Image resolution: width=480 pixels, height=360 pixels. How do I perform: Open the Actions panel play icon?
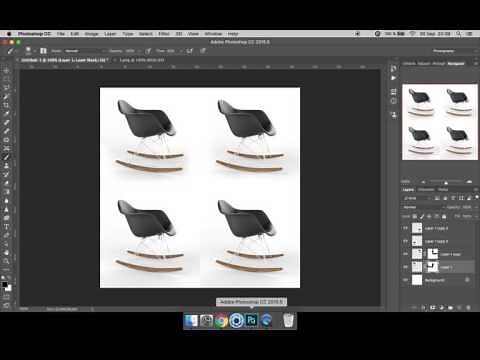[x=394, y=78]
